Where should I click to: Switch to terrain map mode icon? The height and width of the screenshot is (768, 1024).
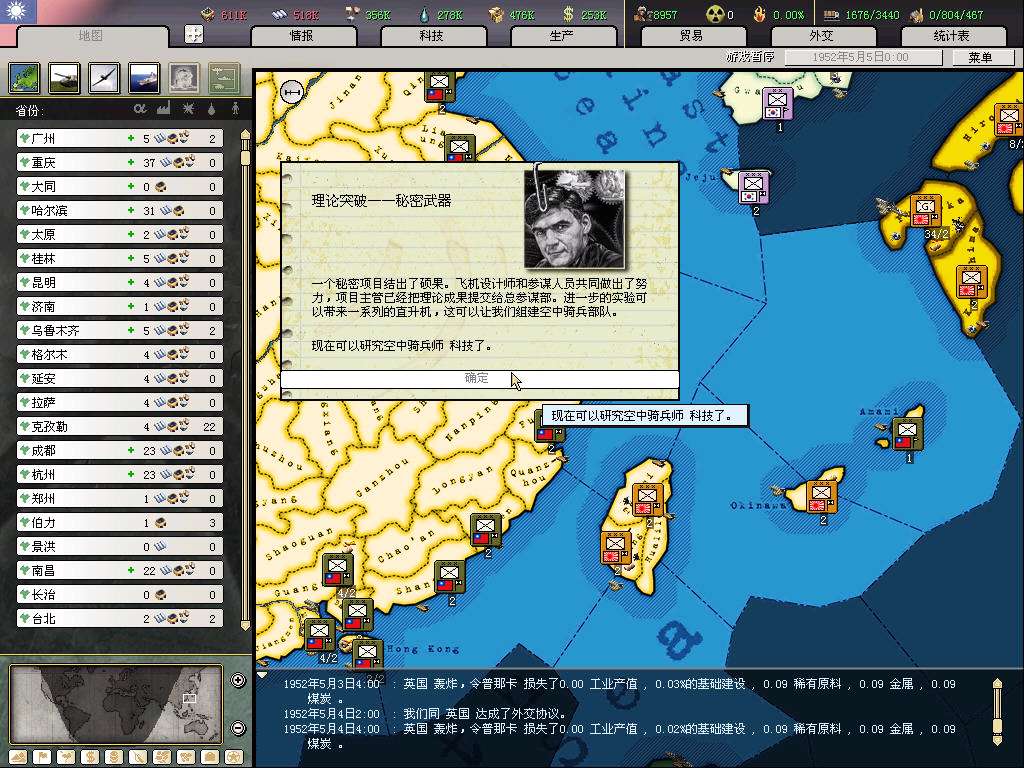point(19,756)
